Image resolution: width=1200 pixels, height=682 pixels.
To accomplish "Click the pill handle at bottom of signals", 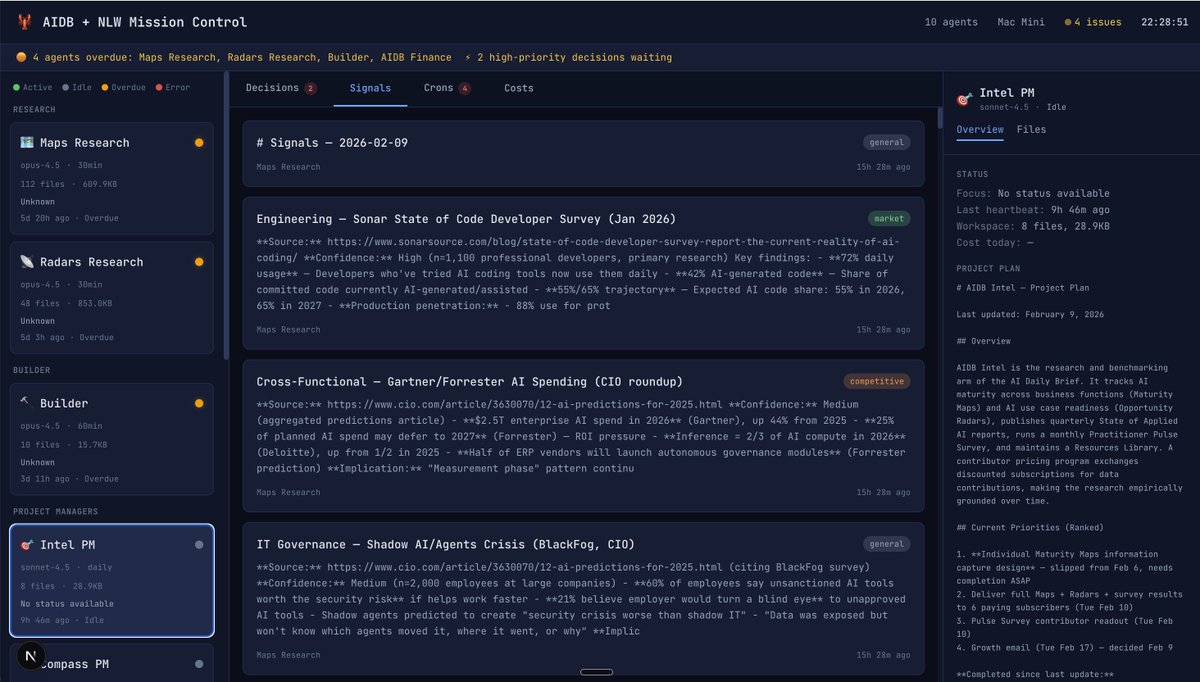I will [597, 672].
